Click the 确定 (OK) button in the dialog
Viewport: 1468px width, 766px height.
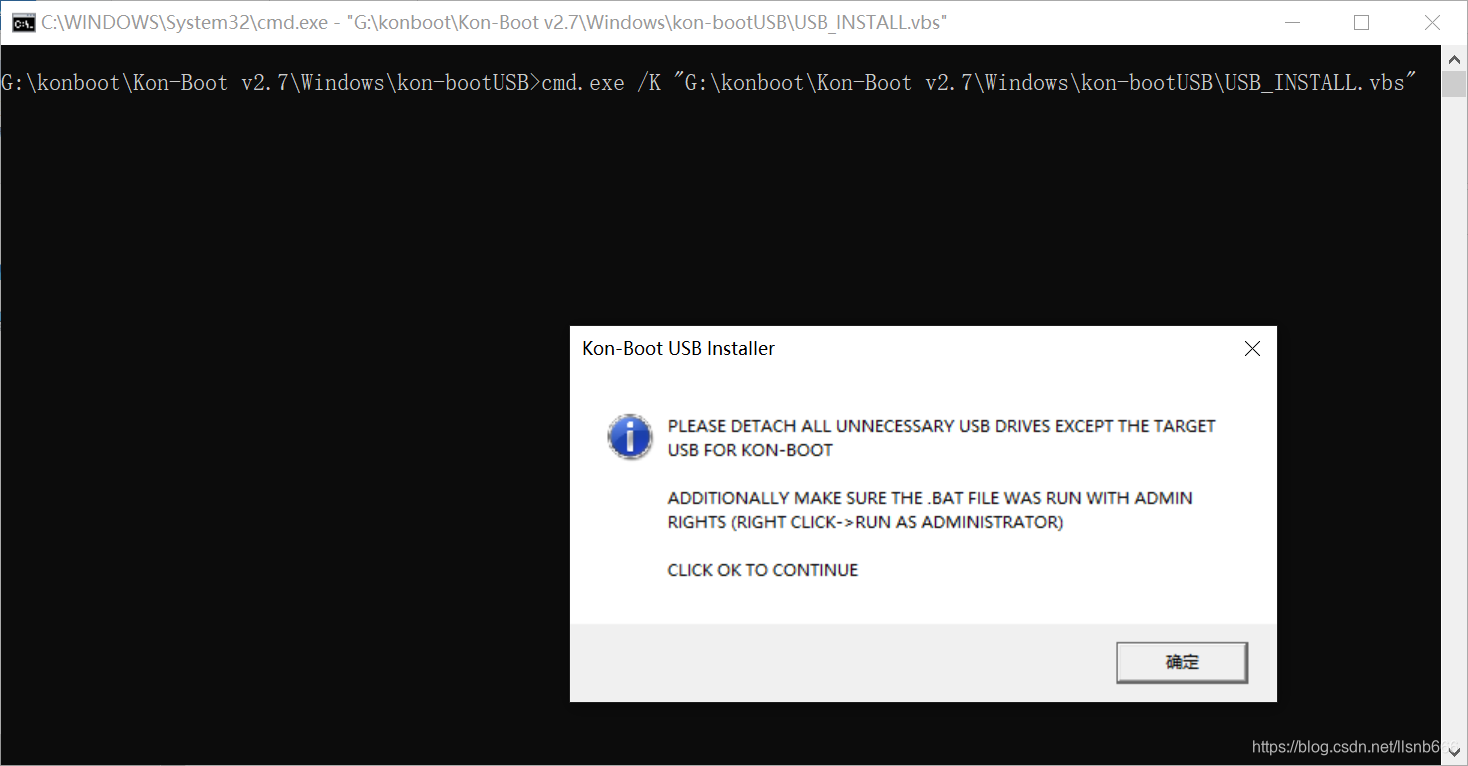(1181, 662)
